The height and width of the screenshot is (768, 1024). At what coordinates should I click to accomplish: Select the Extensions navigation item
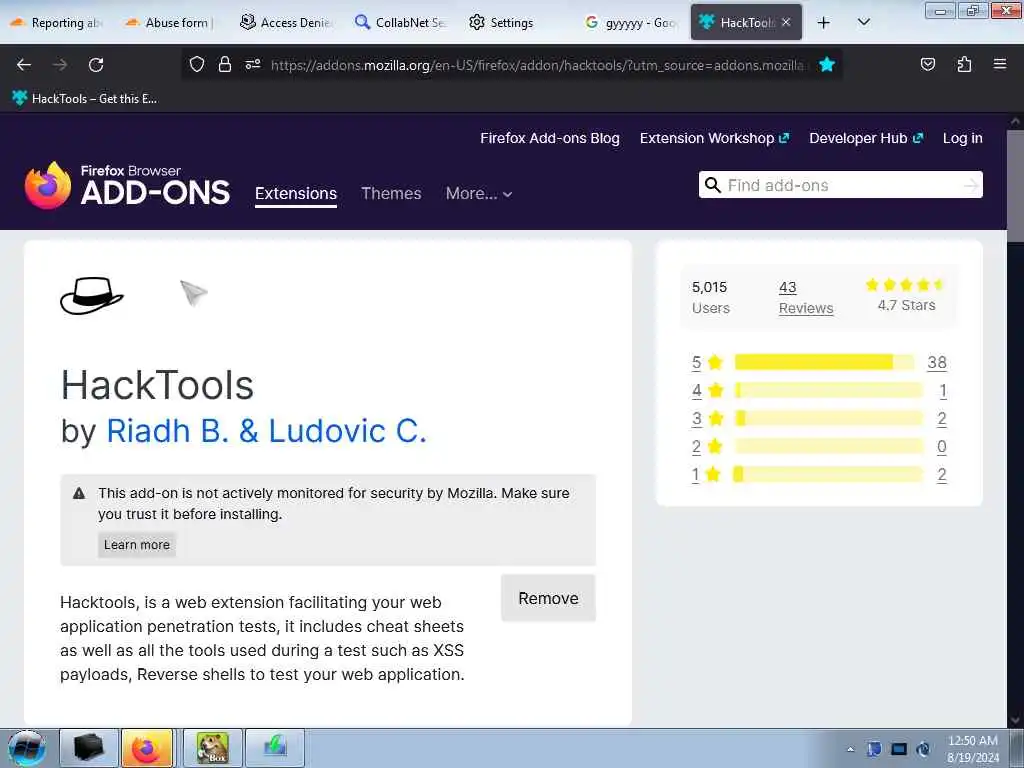pyautogui.click(x=296, y=193)
